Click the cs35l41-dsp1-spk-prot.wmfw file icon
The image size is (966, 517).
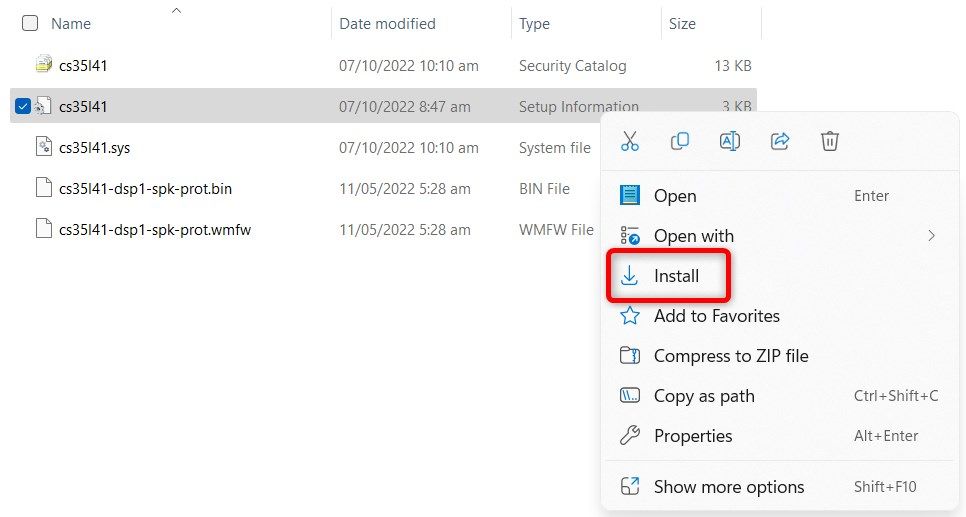[x=44, y=229]
